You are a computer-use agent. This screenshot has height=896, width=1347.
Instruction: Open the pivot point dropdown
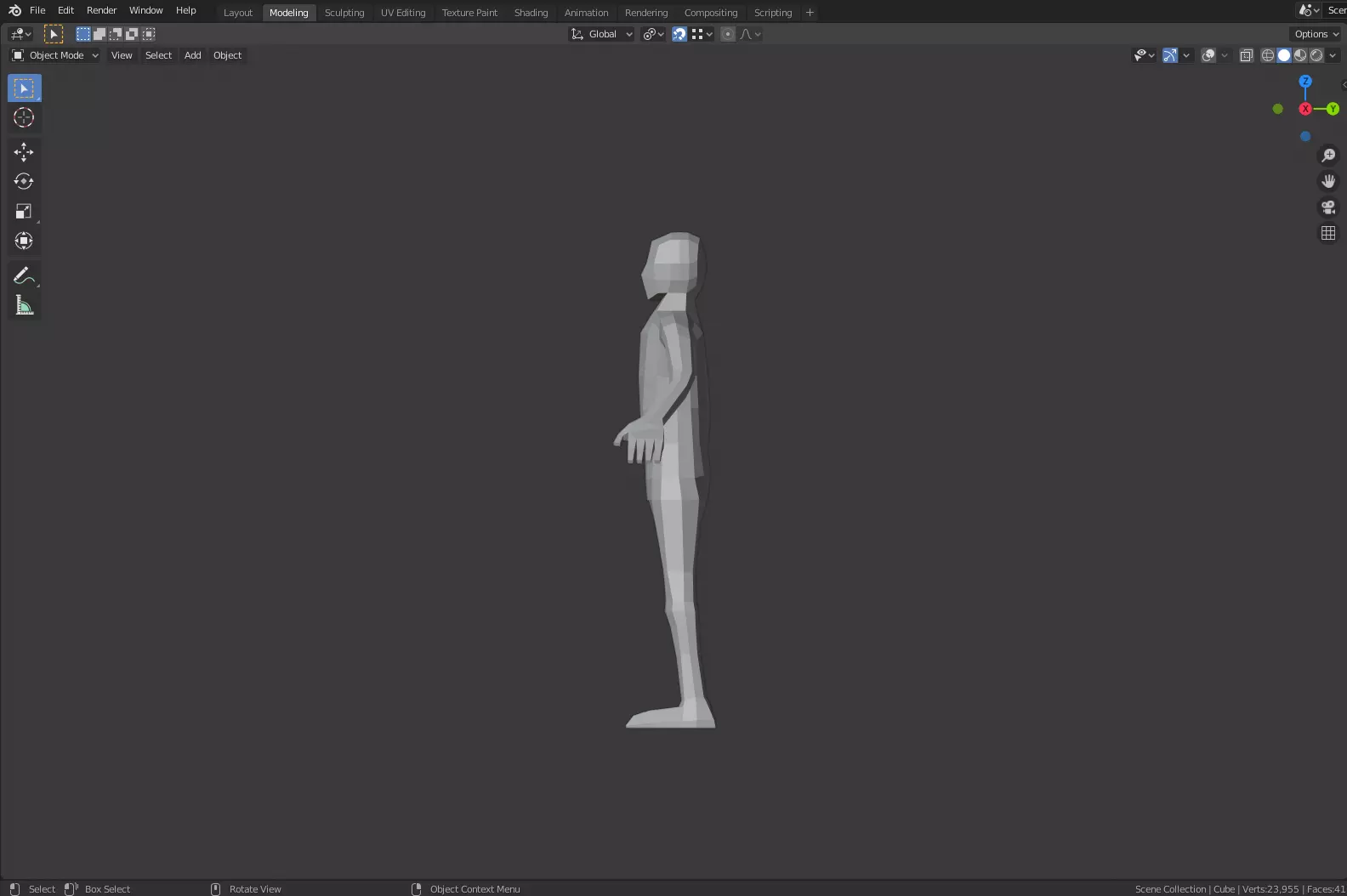pyautogui.click(x=654, y=34)
